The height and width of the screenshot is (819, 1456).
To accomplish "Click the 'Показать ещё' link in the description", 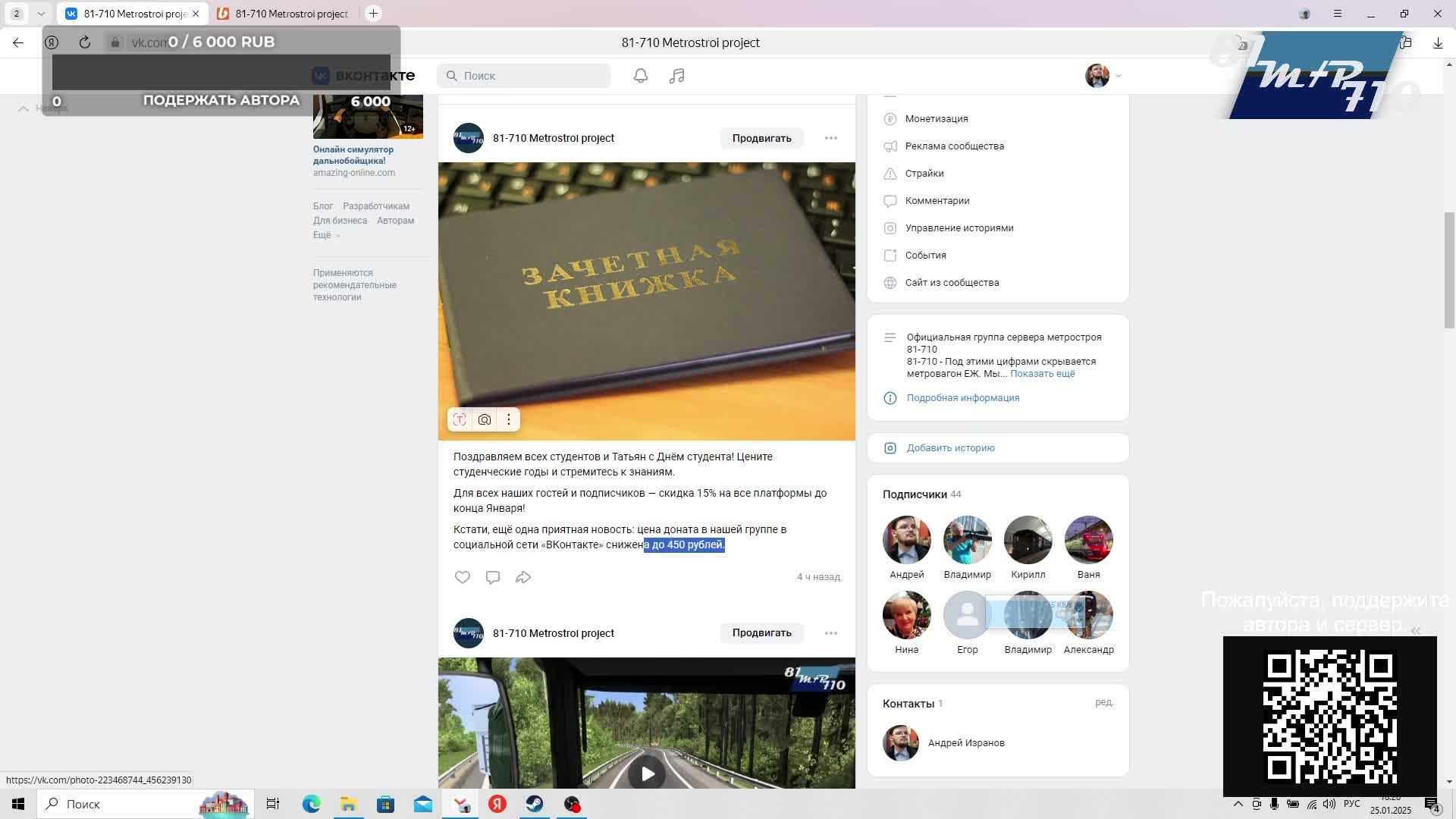I will 1042,374.
